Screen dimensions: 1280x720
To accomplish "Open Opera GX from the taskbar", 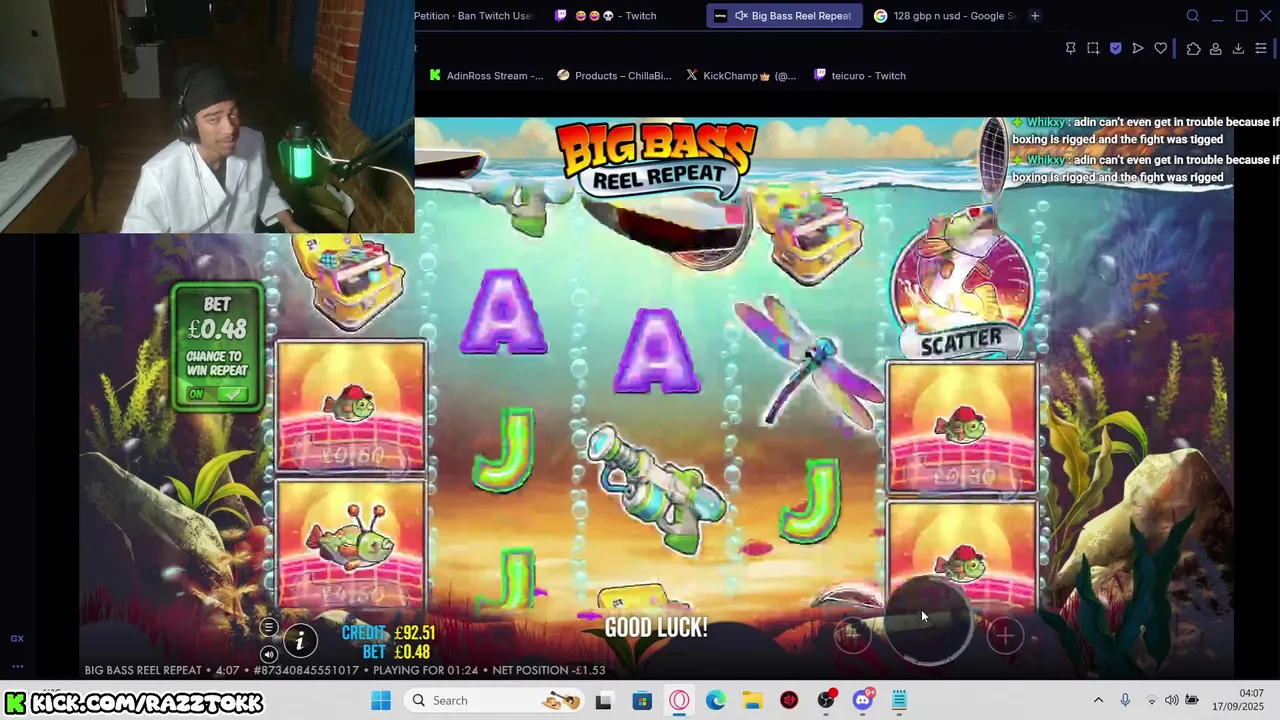I will click(x=679, y=701).
